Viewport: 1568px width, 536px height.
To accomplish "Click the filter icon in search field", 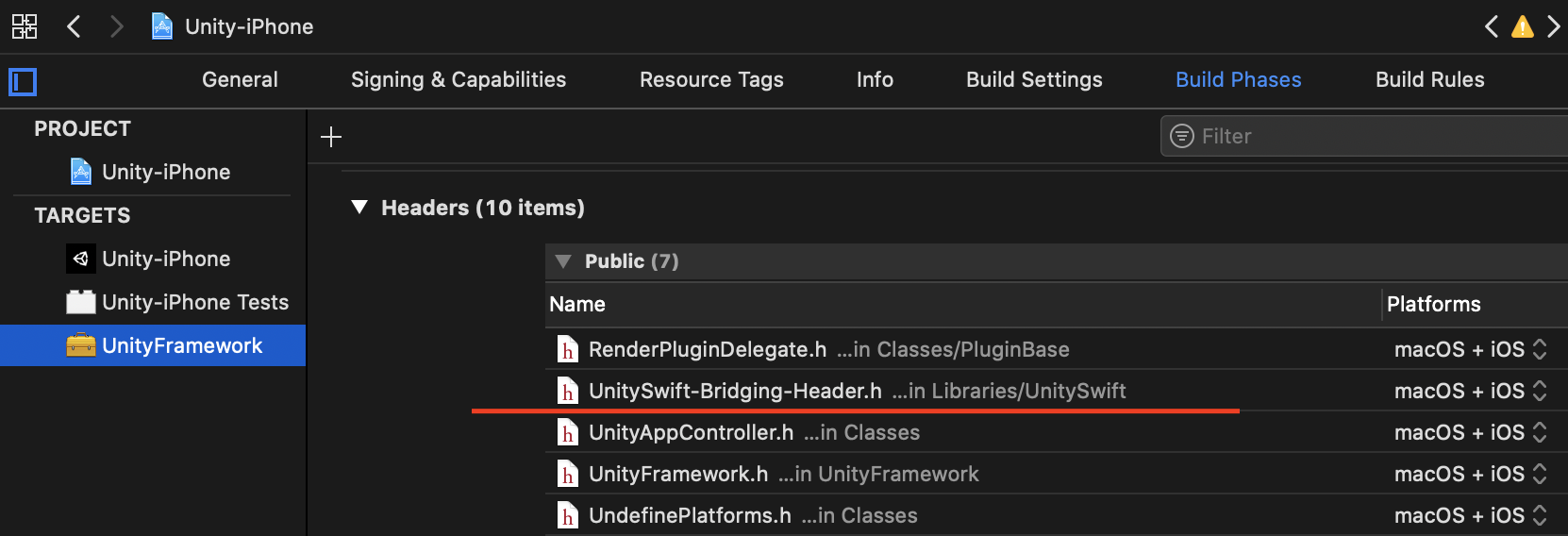I will point(1181,136).
